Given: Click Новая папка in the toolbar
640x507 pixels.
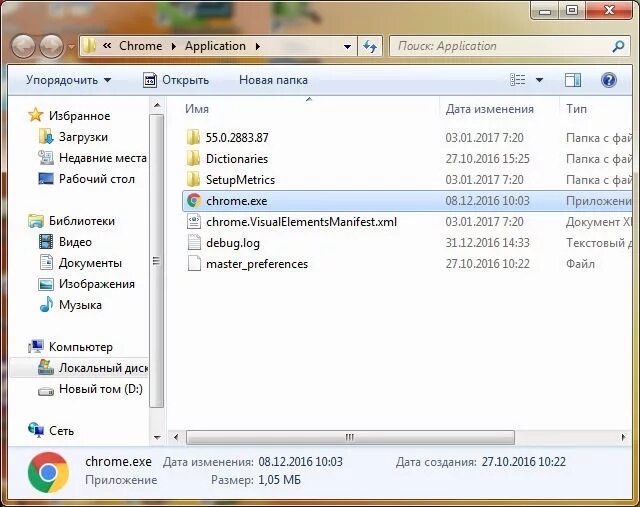Looking at the screenshot, I should tap(273, 80).
